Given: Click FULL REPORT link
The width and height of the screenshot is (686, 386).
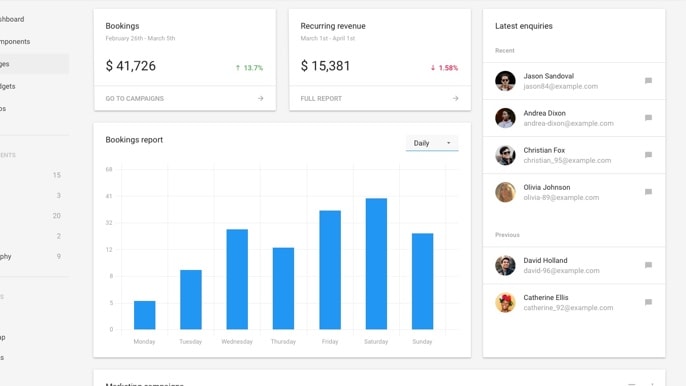Looking at the screenshot, I should 321,98.
